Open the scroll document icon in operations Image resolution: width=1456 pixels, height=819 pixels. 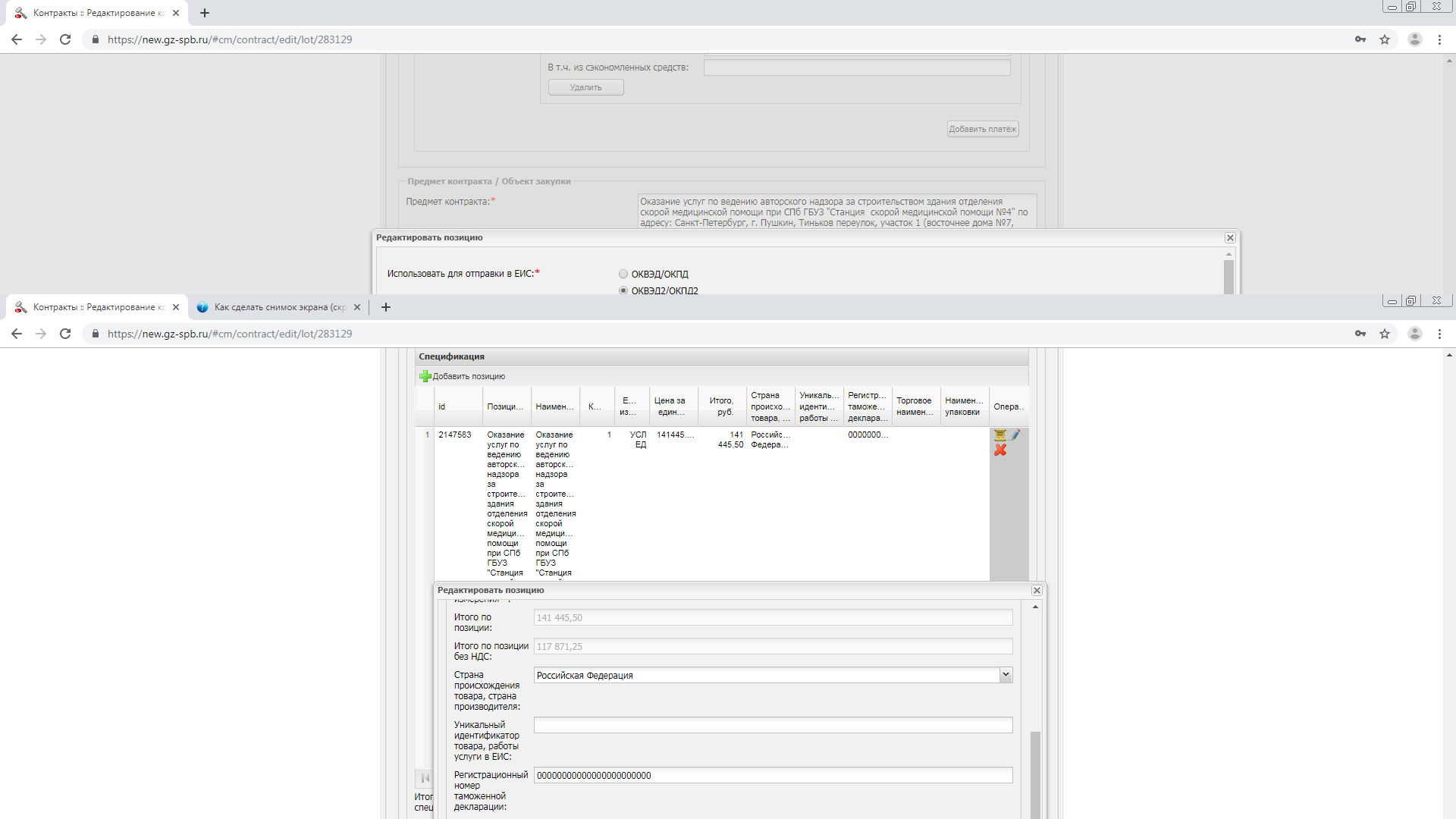tap(999, 435)
